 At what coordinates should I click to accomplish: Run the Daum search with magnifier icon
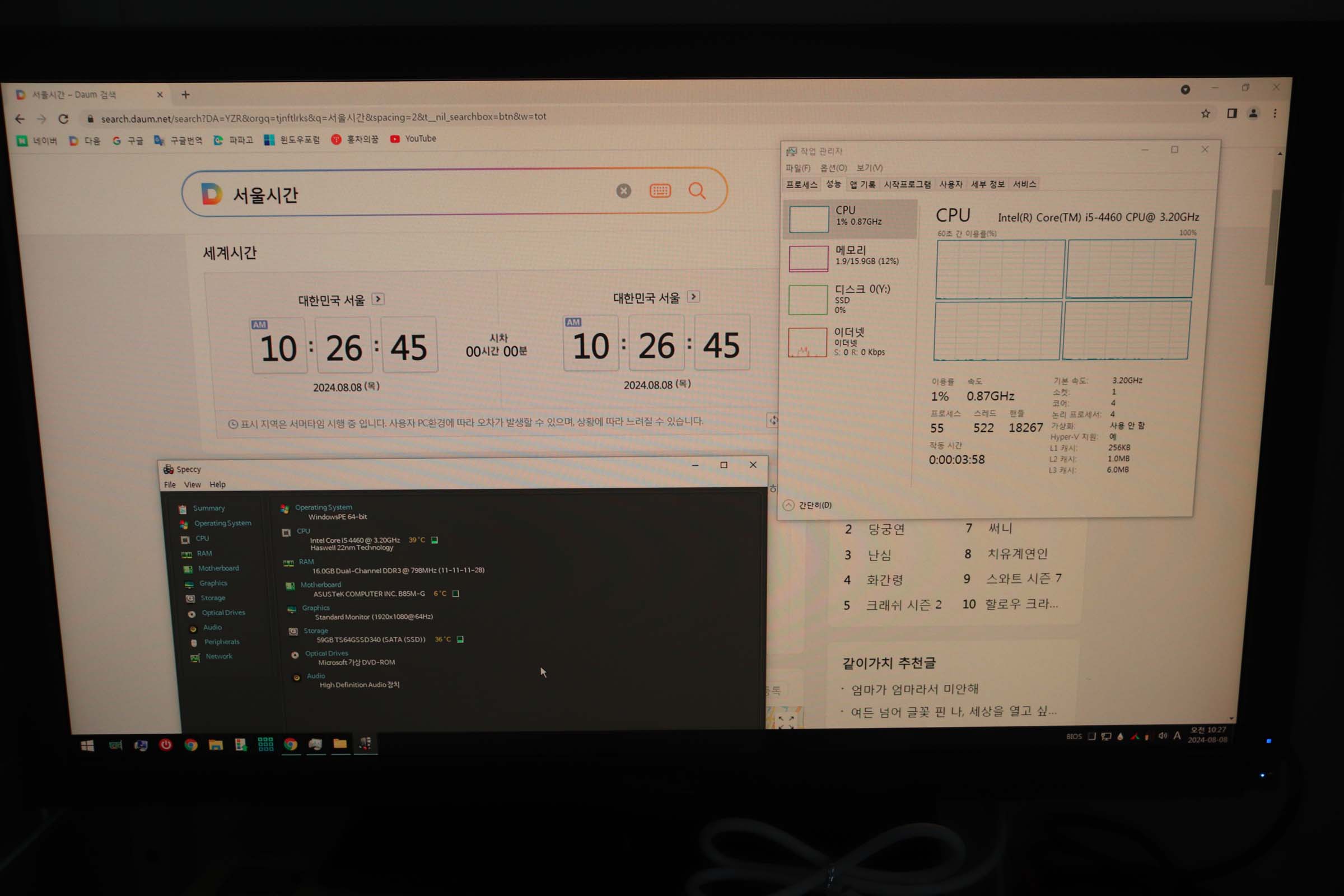697,190
